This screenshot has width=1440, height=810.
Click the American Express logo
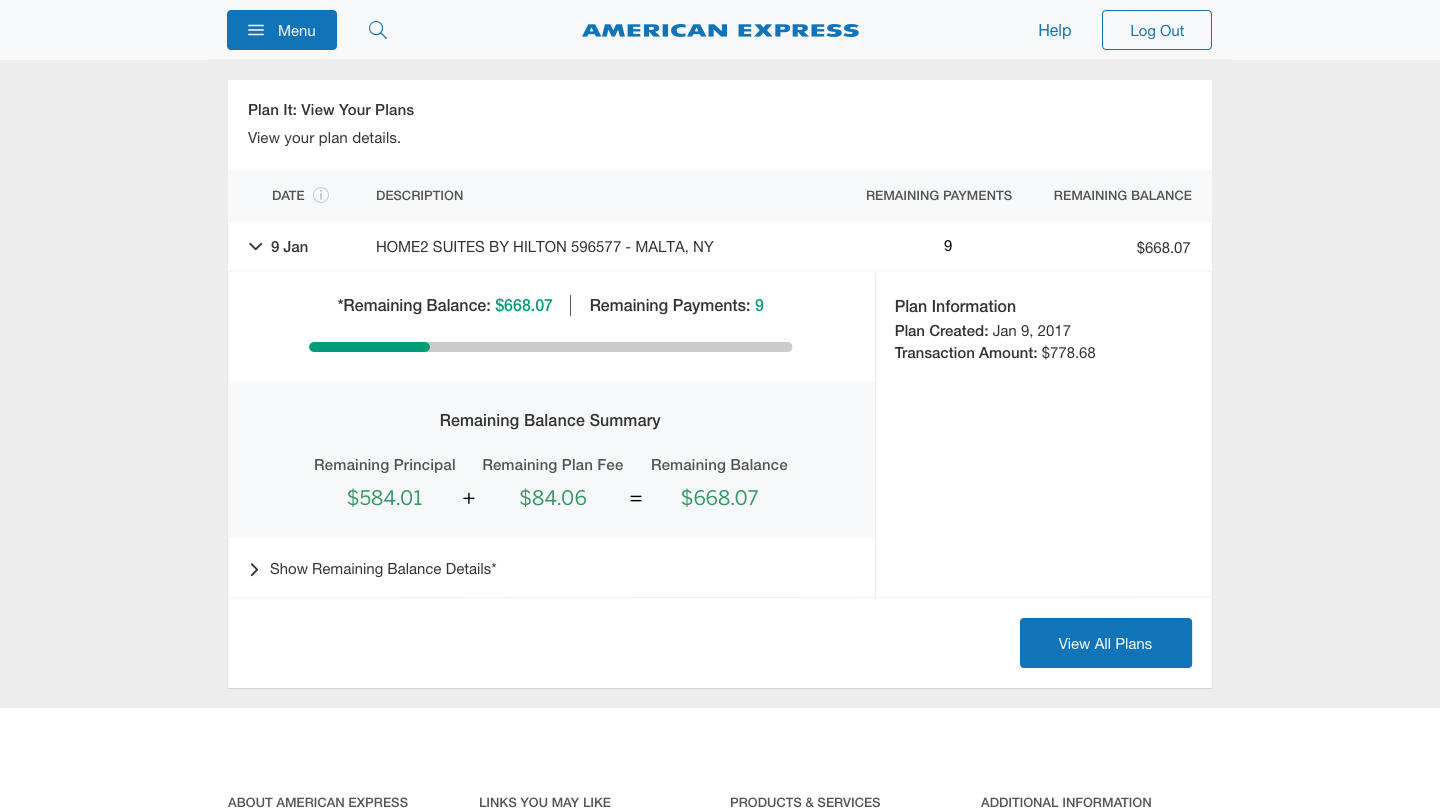click(x=720, y=31)
